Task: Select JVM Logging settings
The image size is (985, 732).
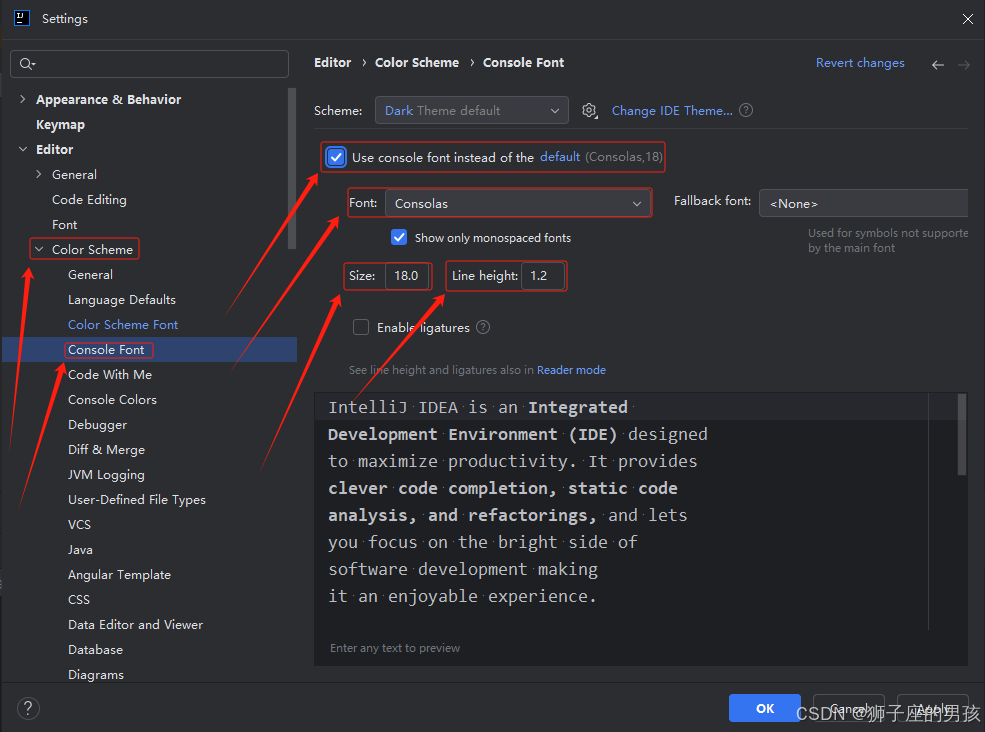Action: [106, 475]
